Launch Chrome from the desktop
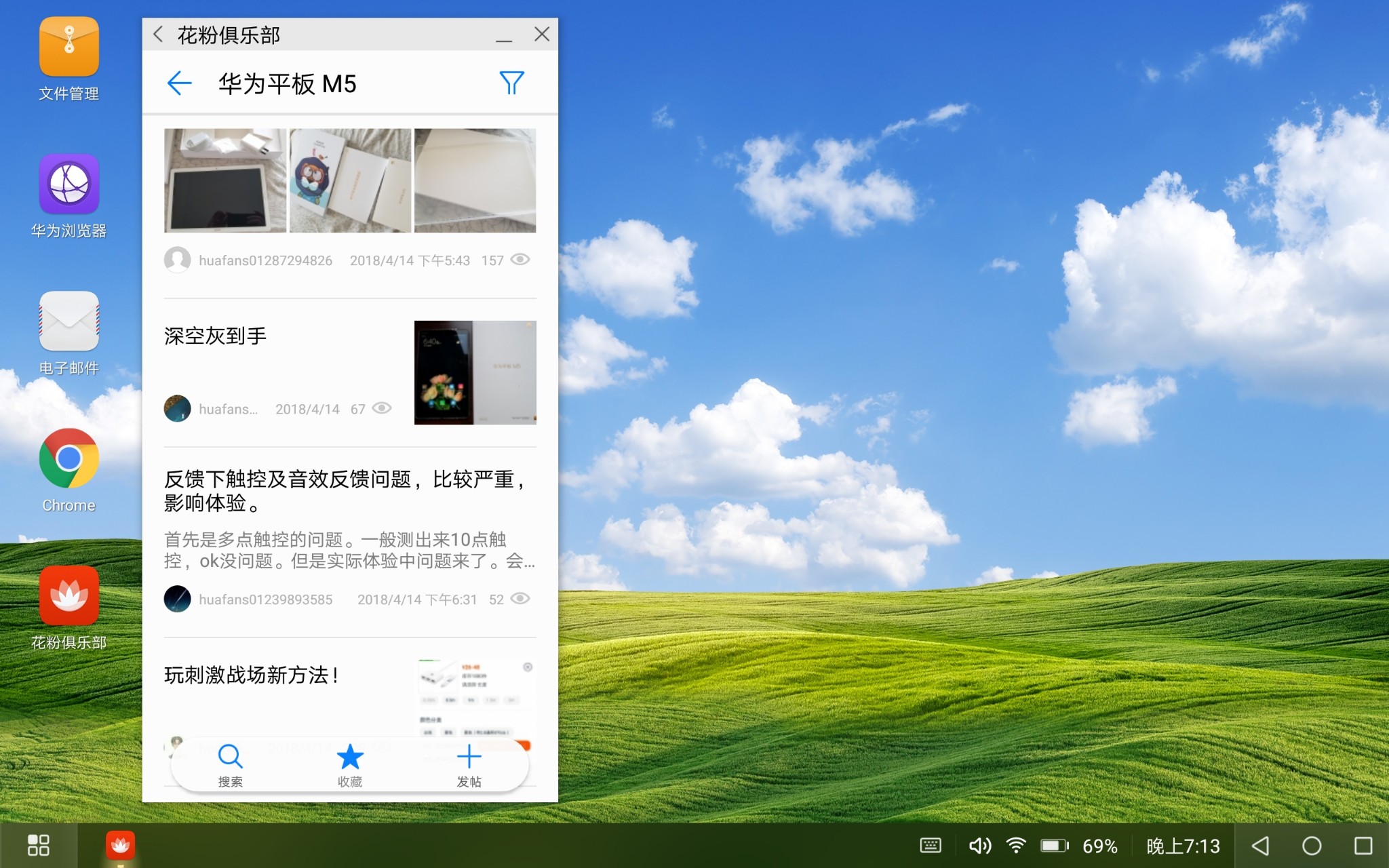The width and height of the screenshot is (1389, 868). (x=69, y=470)
